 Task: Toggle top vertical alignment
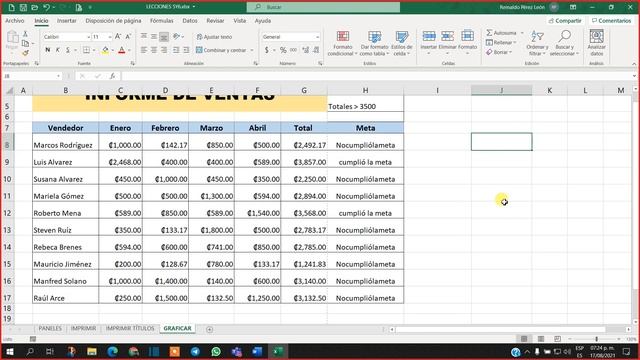click(144, 37)
